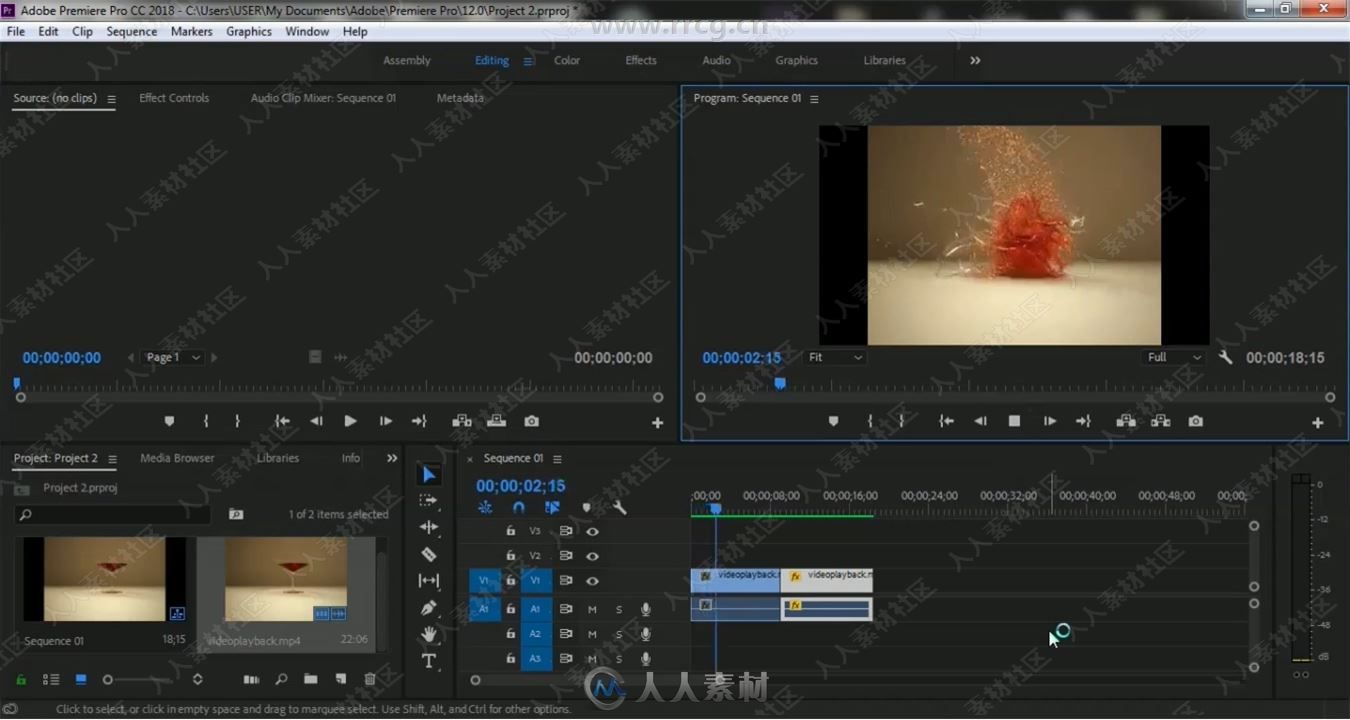
Task: Open Sequence 01 timeline panel menu
Action: click(x=557, y=459)
